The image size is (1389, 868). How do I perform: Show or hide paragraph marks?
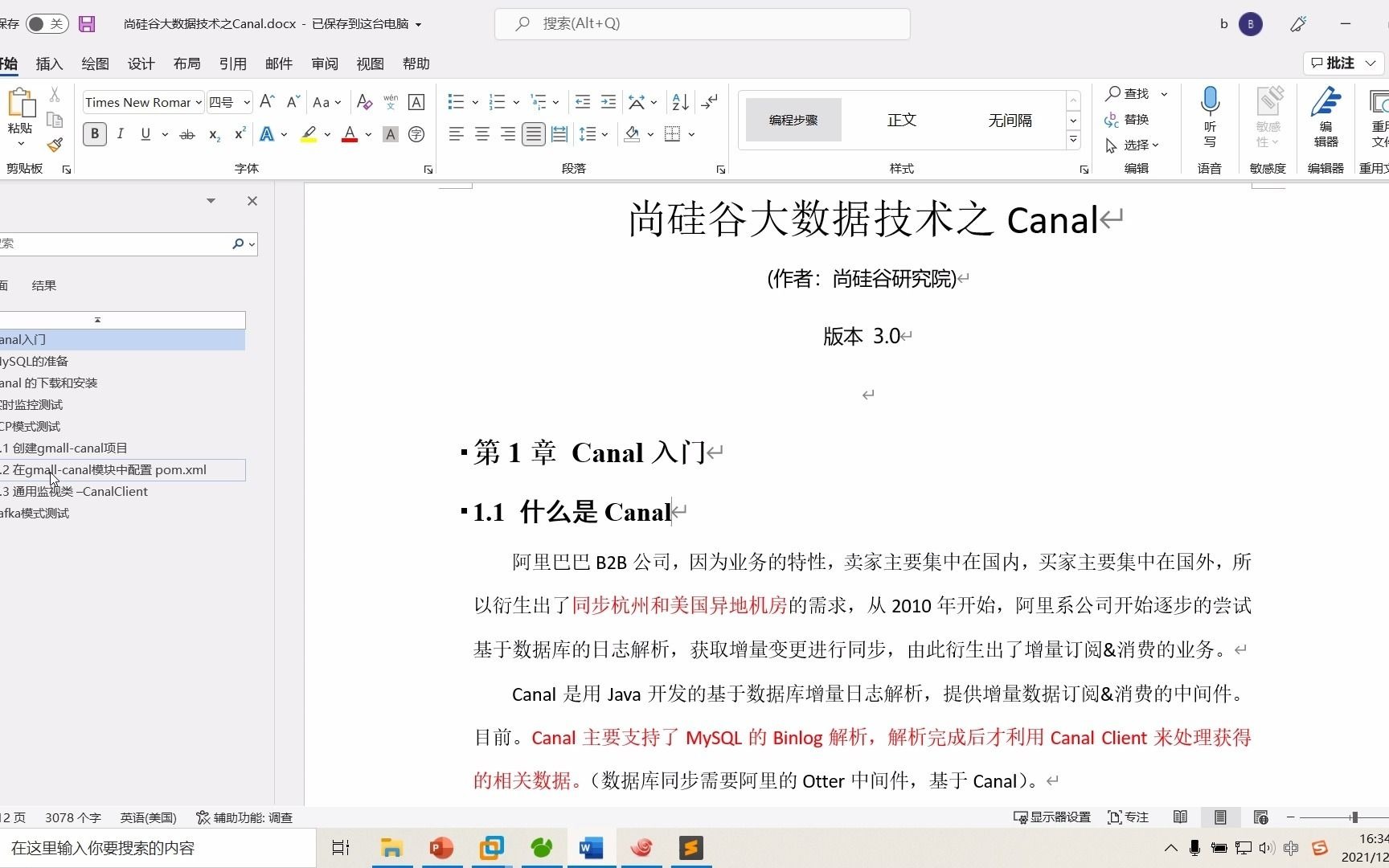coord(709,102)
